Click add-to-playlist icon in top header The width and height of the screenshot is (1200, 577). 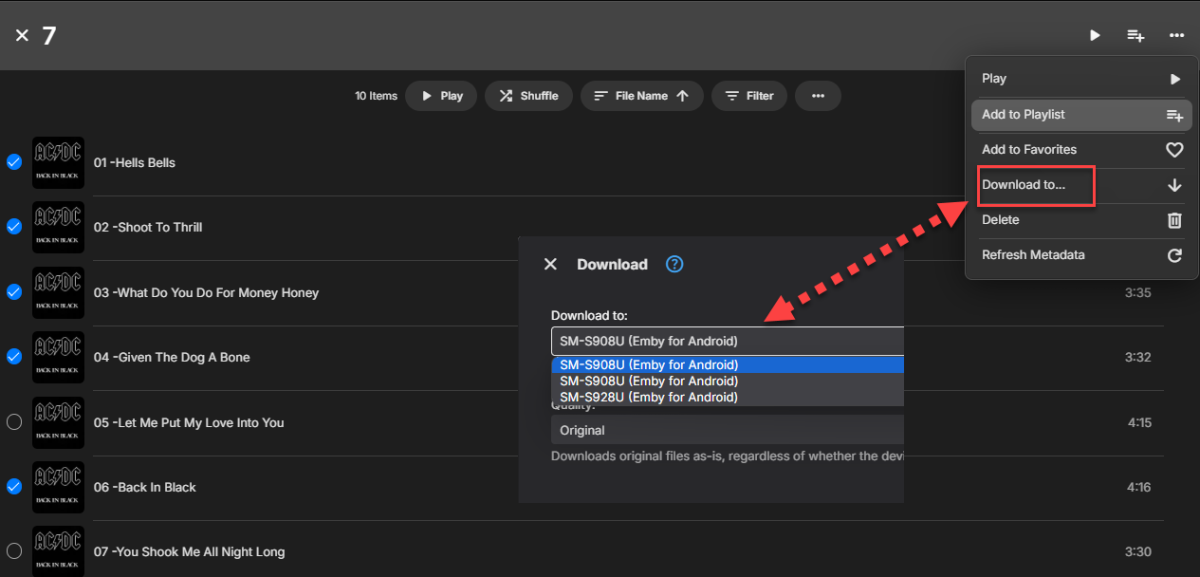[x=1136, y=35]
